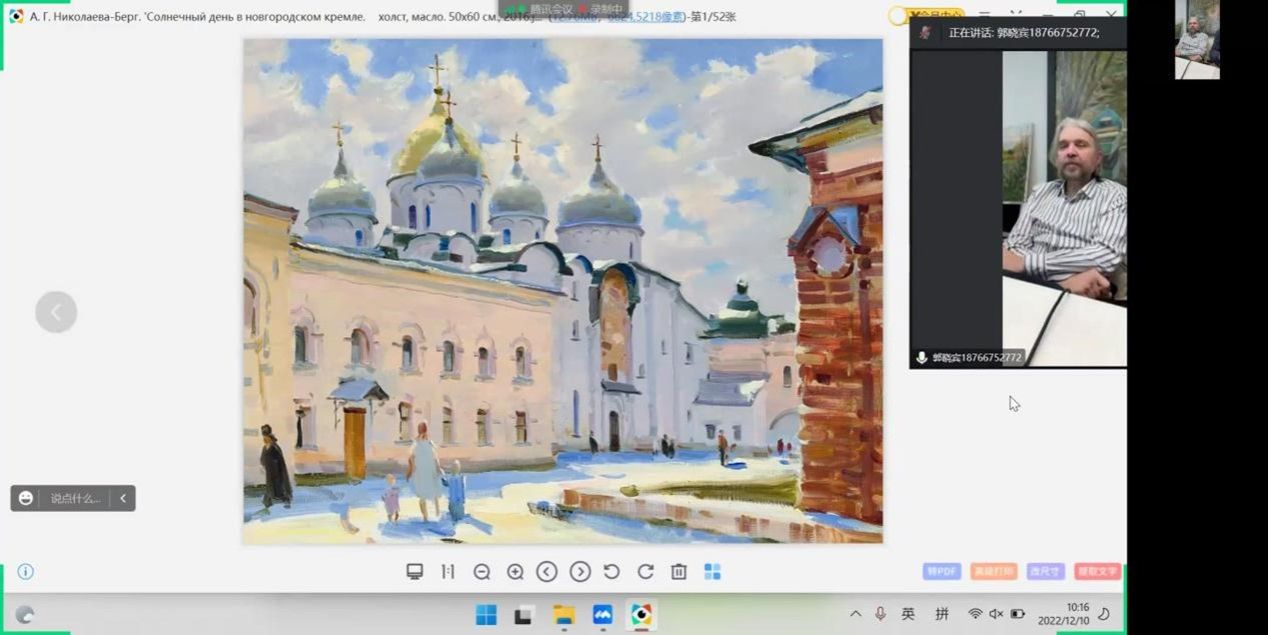Click the orange print button

coord(993,571)
